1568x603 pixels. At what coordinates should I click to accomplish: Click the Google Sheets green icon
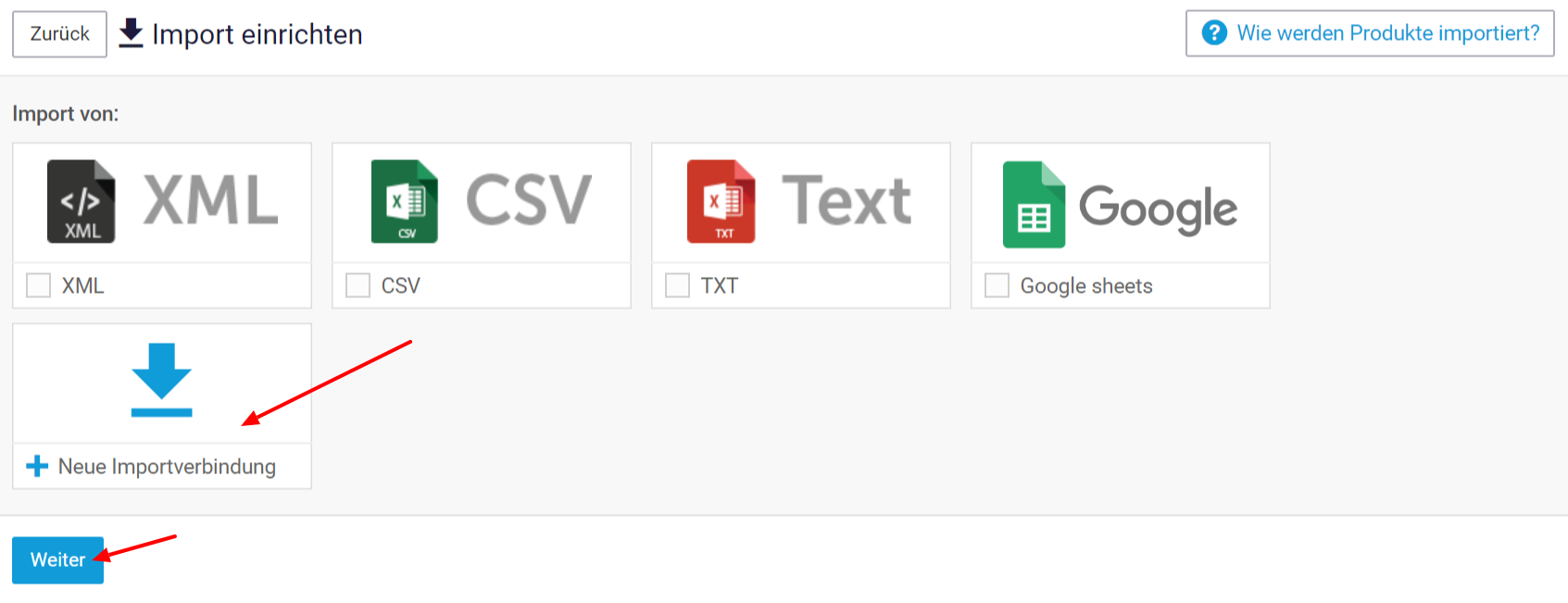click(x=1035, y=205)
